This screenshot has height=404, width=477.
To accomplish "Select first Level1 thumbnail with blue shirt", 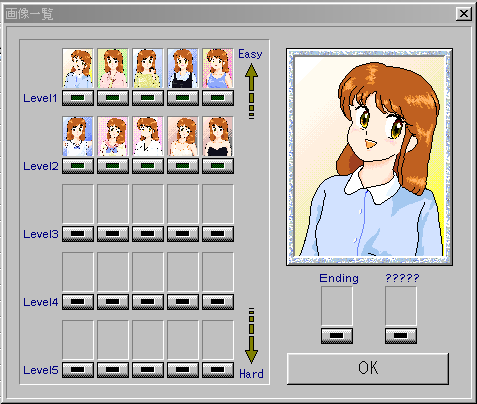I will click(78, 68).
